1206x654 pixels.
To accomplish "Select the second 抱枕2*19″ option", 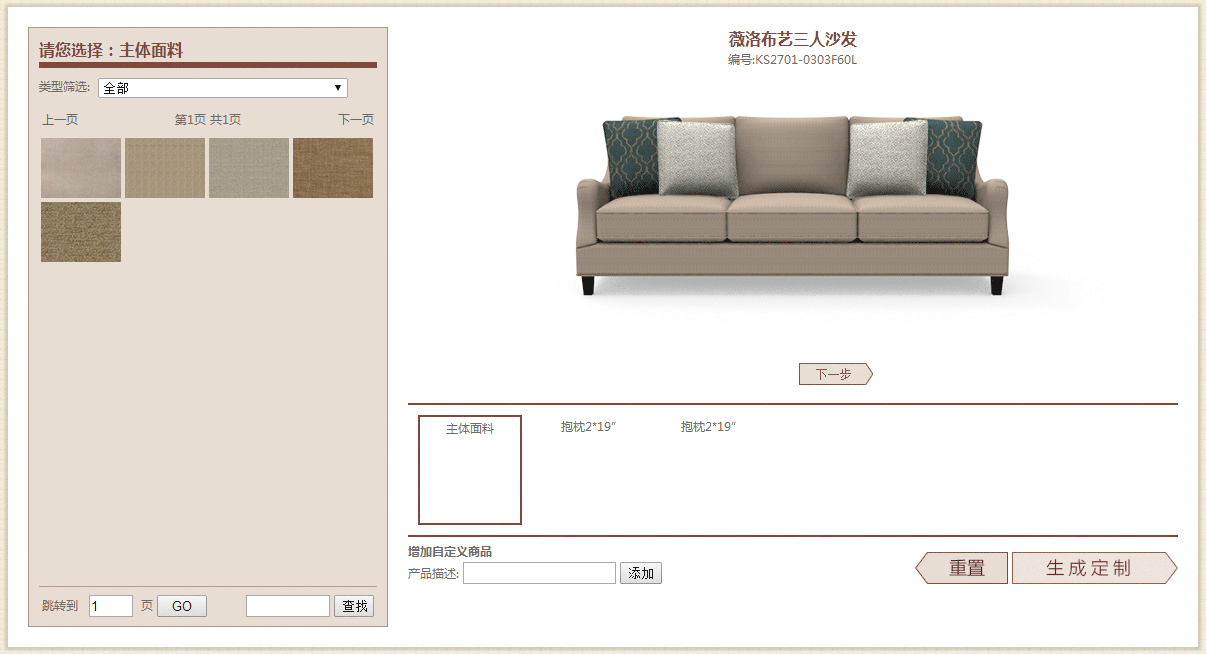I will [708, 427].
